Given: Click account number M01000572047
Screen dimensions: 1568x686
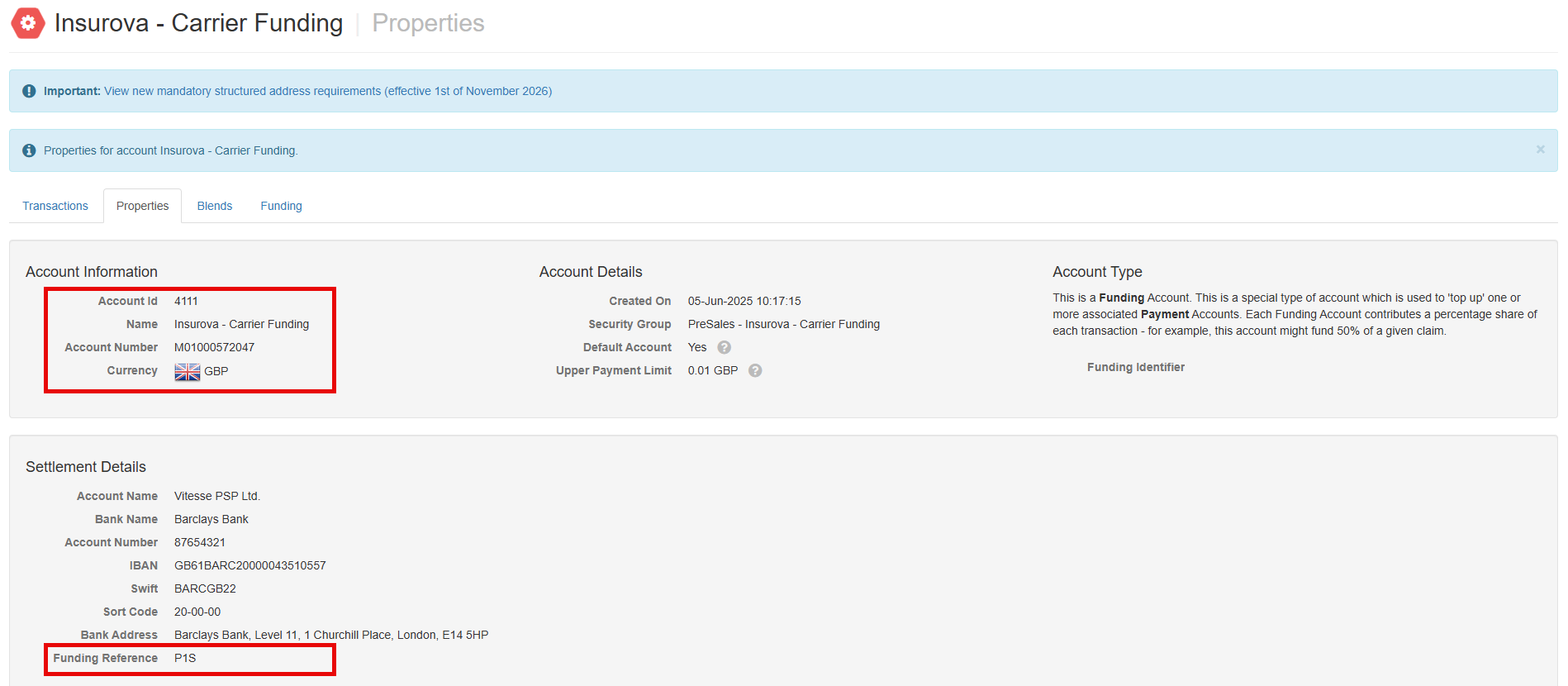Looking at the screenshot, I should pos(214,347).
